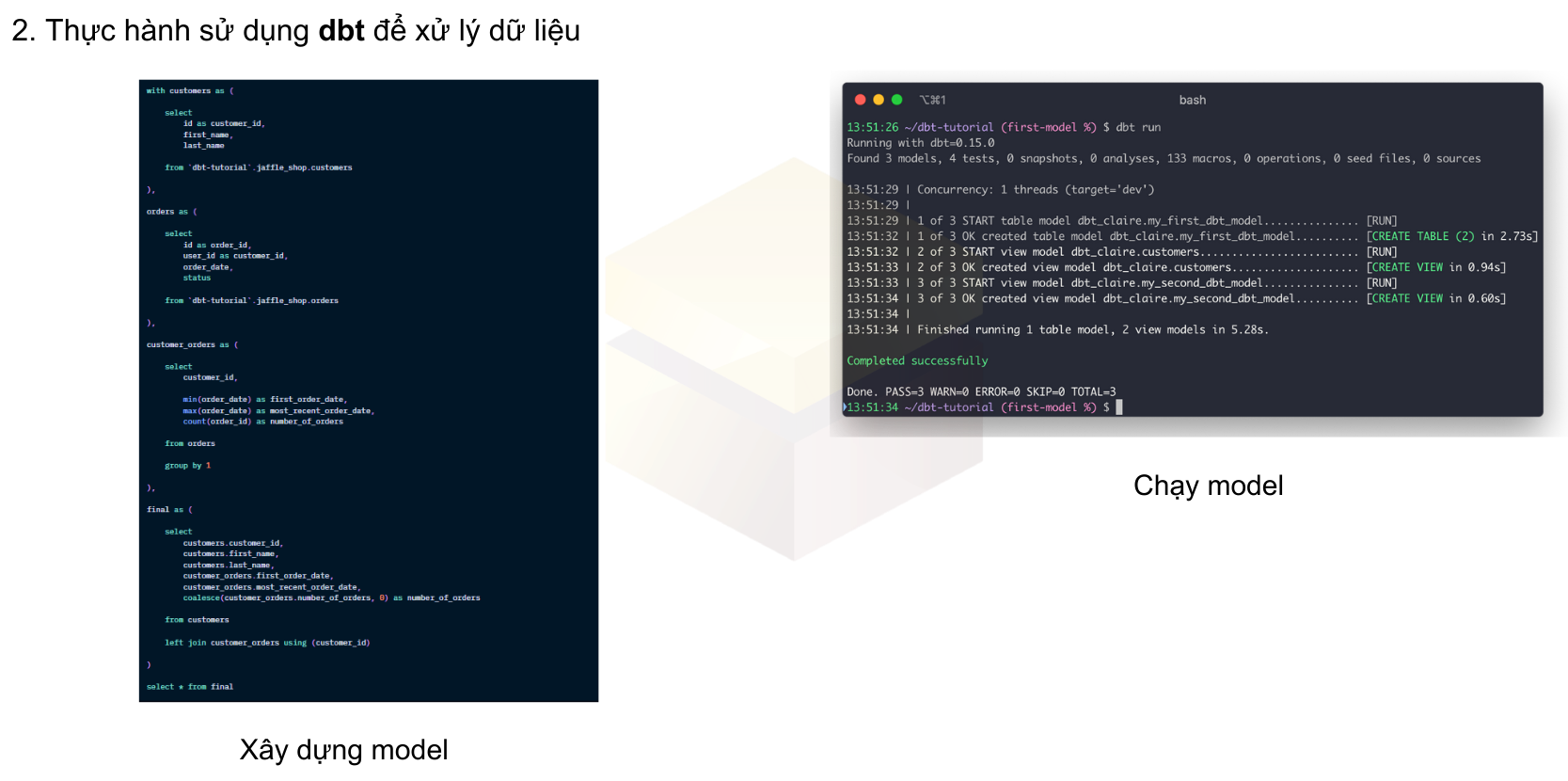
Task: Click the '[CREATE VIEW in 0.60s]' result
Action: pyautogui.click(x=1435, y=298)
